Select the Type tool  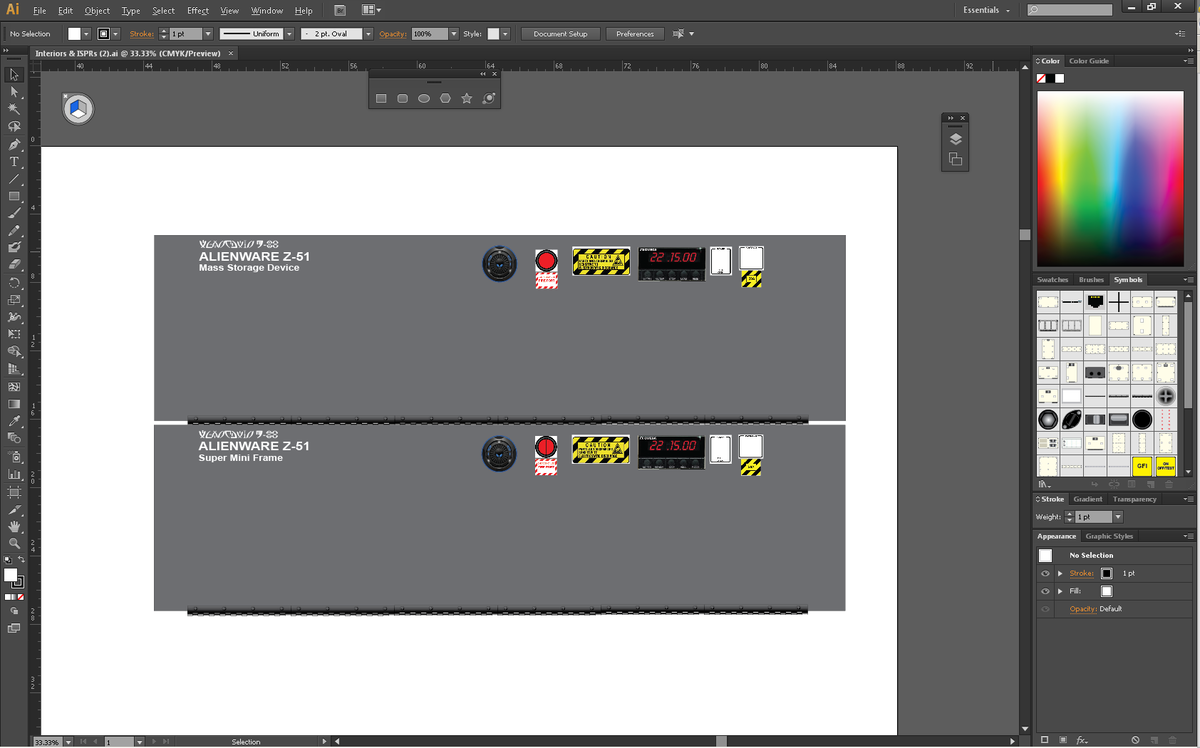pyautogui.click(x=14, y=161)
